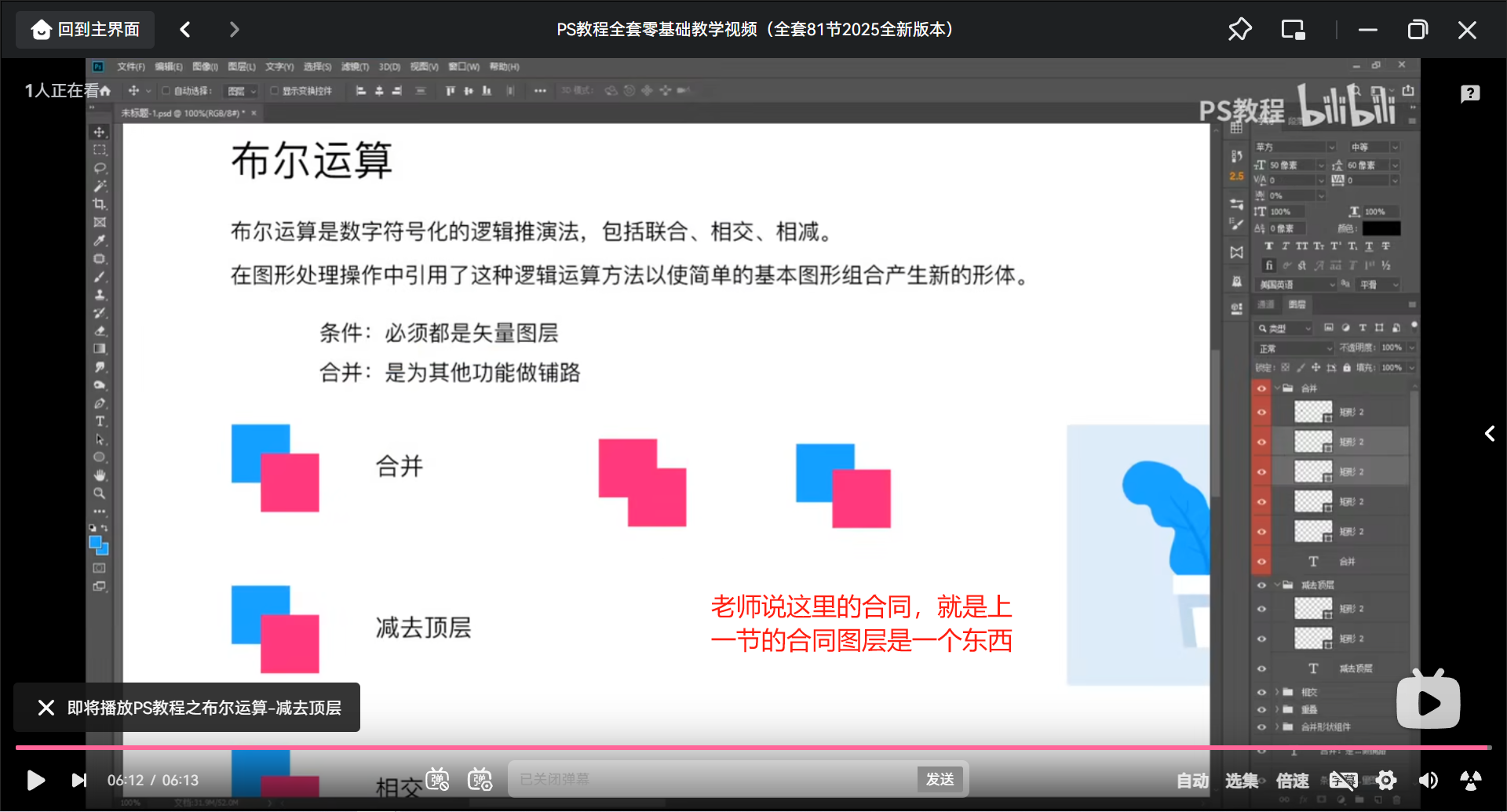Open the 正常 blend mode dropdown

click(x=1294, y=348)
